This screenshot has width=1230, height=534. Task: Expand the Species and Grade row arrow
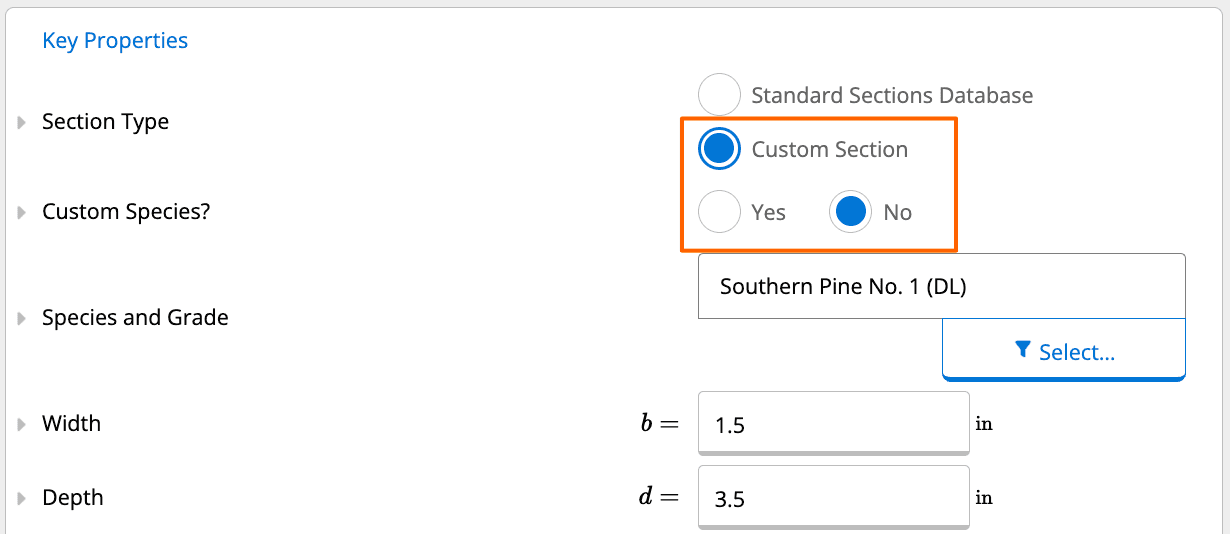pyautogui.click(x=22, y=319)
